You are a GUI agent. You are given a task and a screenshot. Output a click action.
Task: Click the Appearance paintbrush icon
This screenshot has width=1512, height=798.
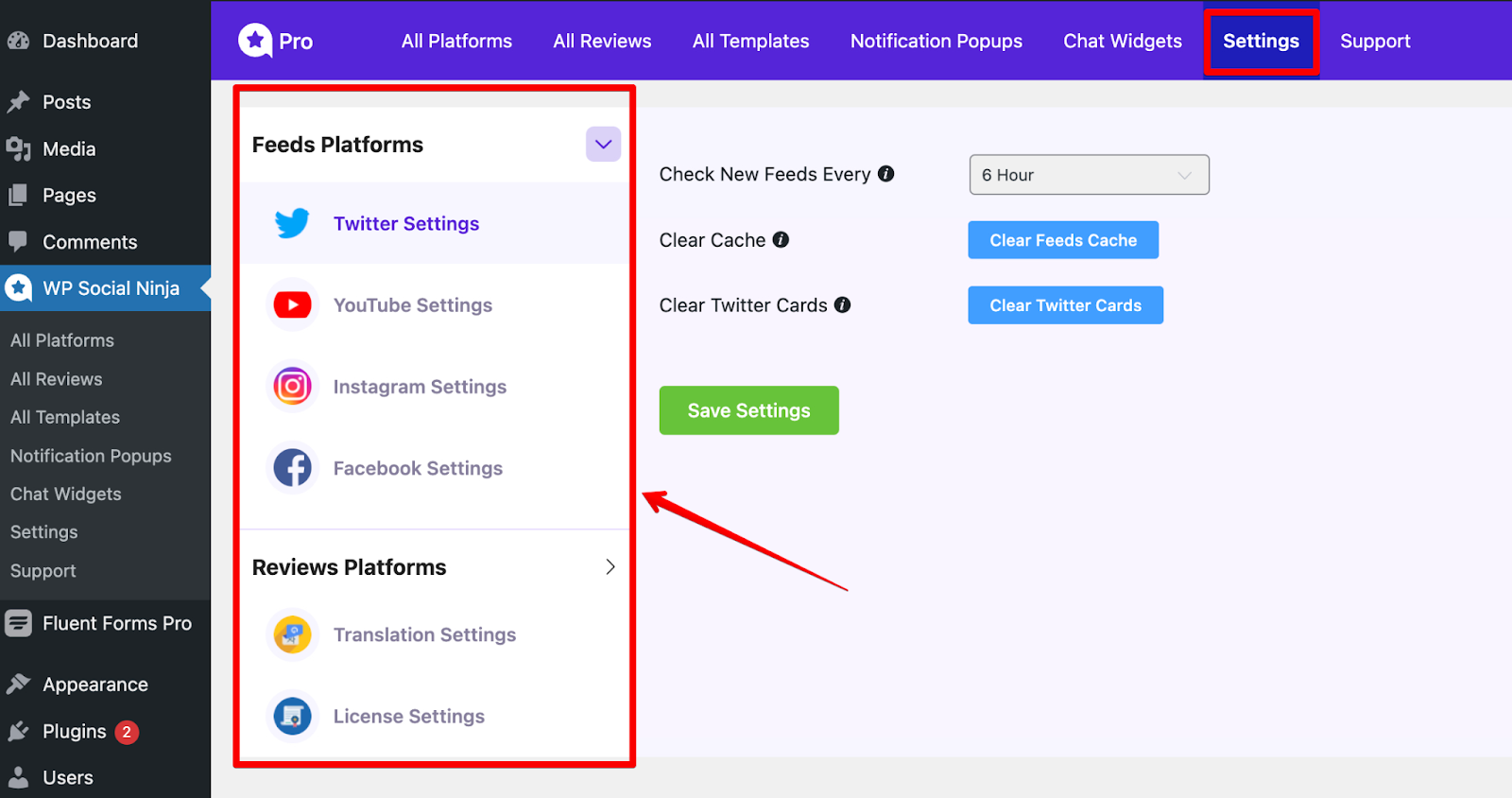coord(18,684)
